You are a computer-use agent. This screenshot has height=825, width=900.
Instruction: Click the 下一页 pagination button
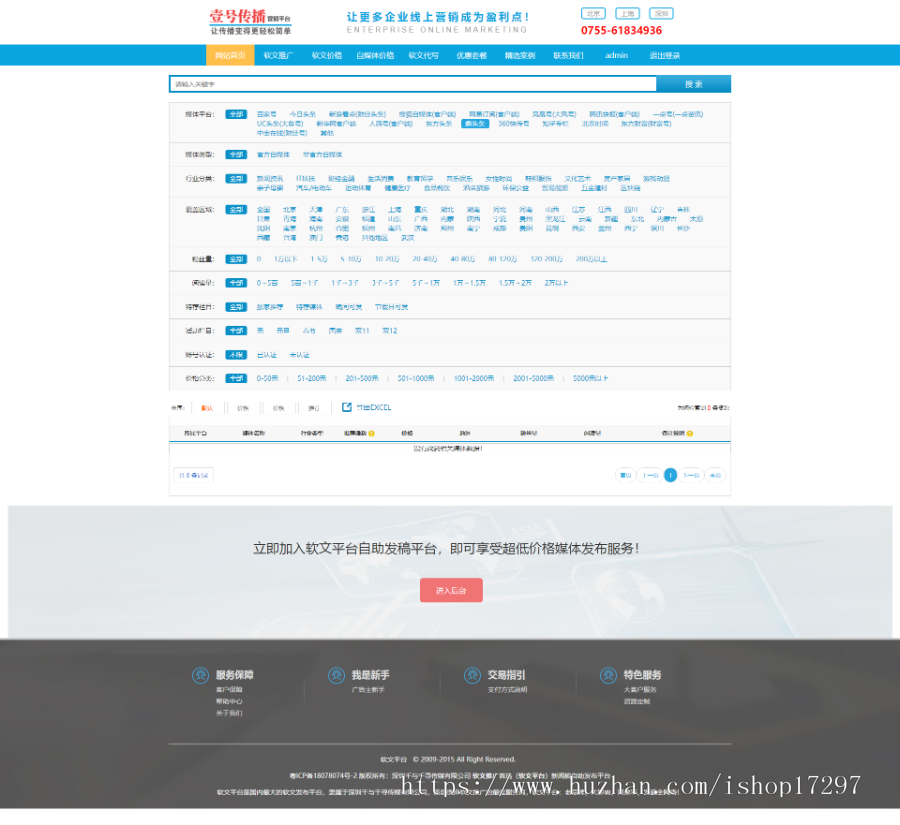691,475
